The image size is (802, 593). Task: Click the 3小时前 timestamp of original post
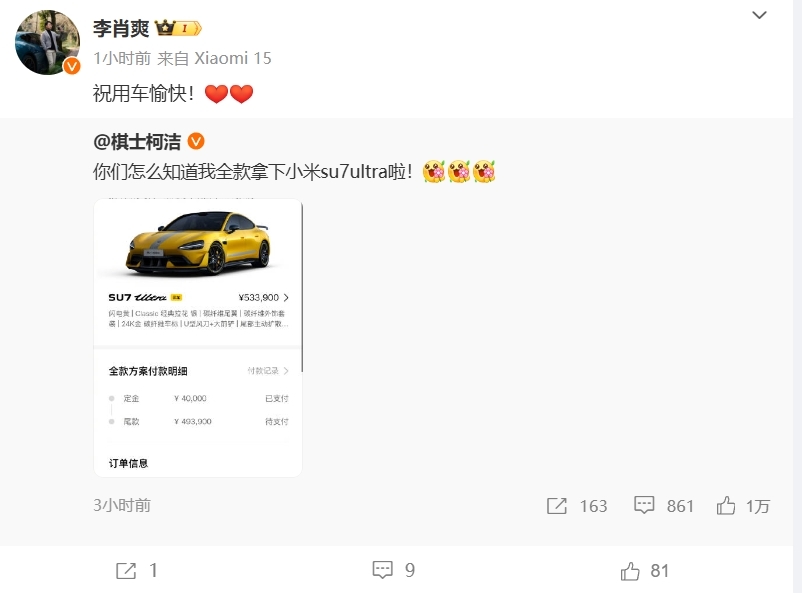pos(122,506)
